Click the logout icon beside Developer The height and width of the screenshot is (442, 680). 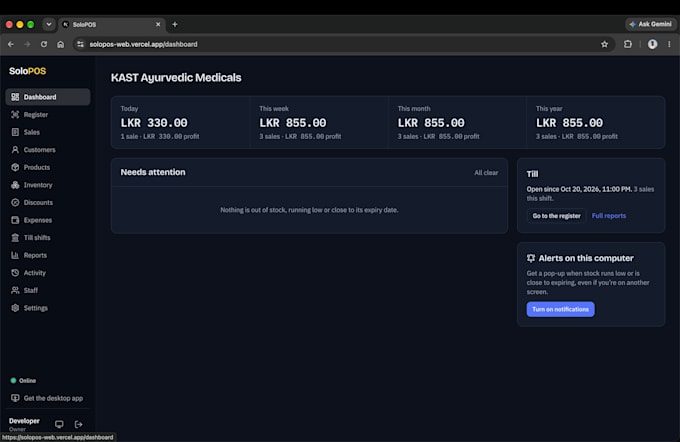(78, 424)
